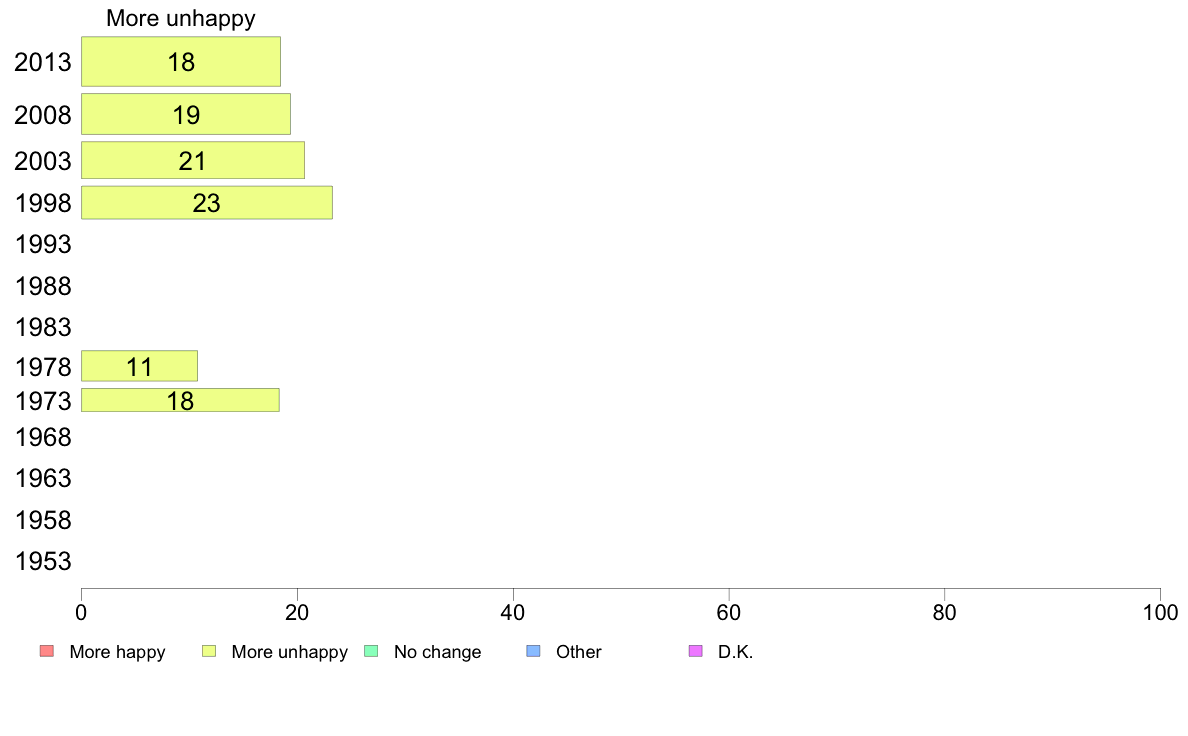Image resolution: width=1188 pixels, height=736 pixels.
Task: Click the Other blue legend swatch
Action: (x=533, y=651)
